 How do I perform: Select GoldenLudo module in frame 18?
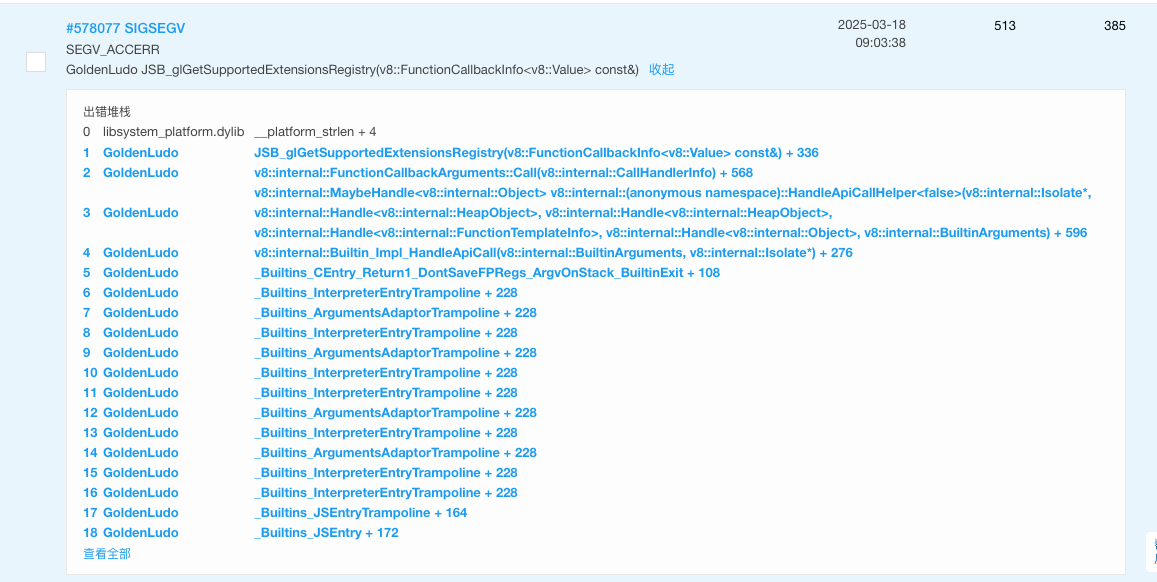(x=140, y=532)
